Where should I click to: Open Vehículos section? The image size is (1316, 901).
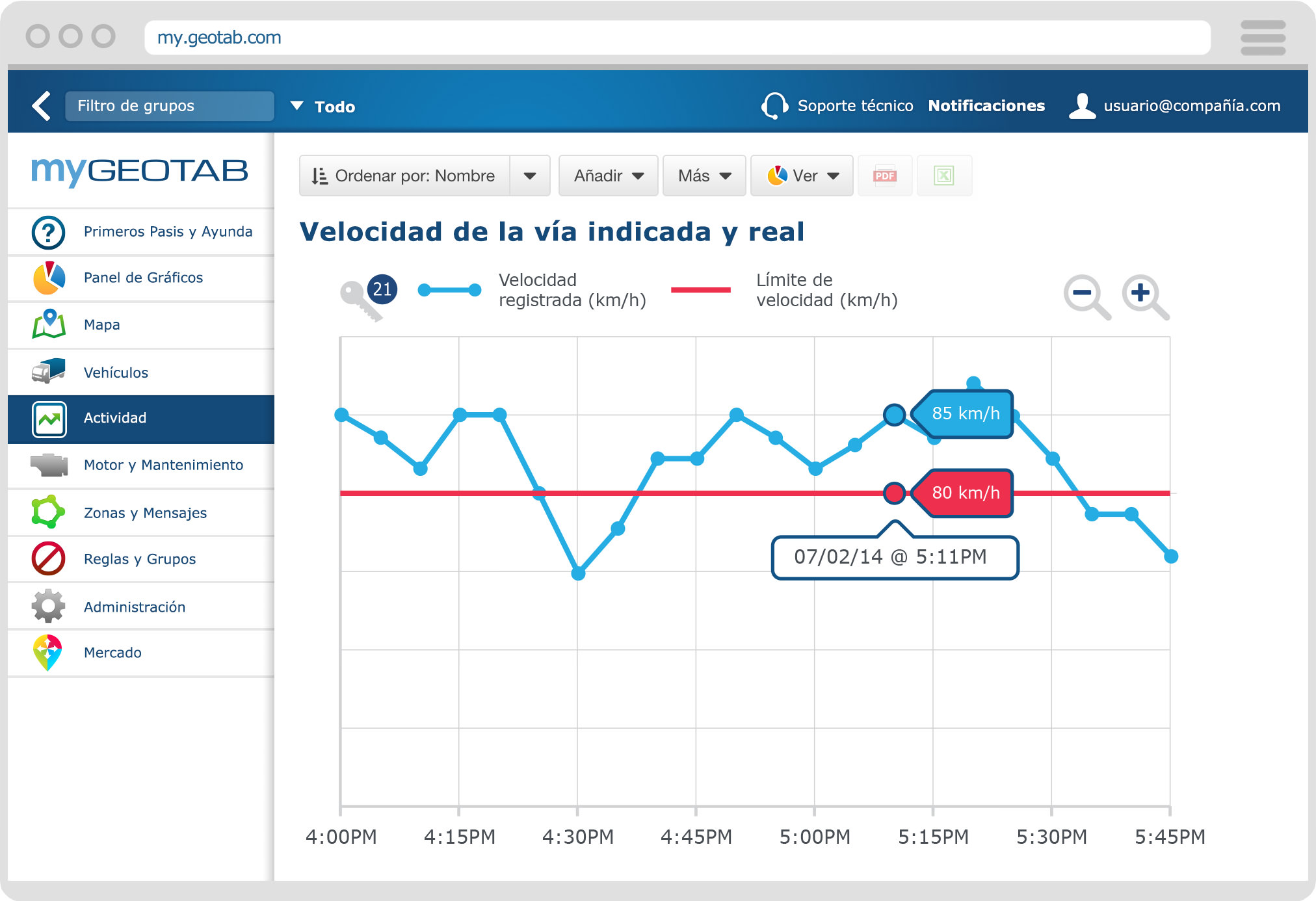tap(116, 372)
